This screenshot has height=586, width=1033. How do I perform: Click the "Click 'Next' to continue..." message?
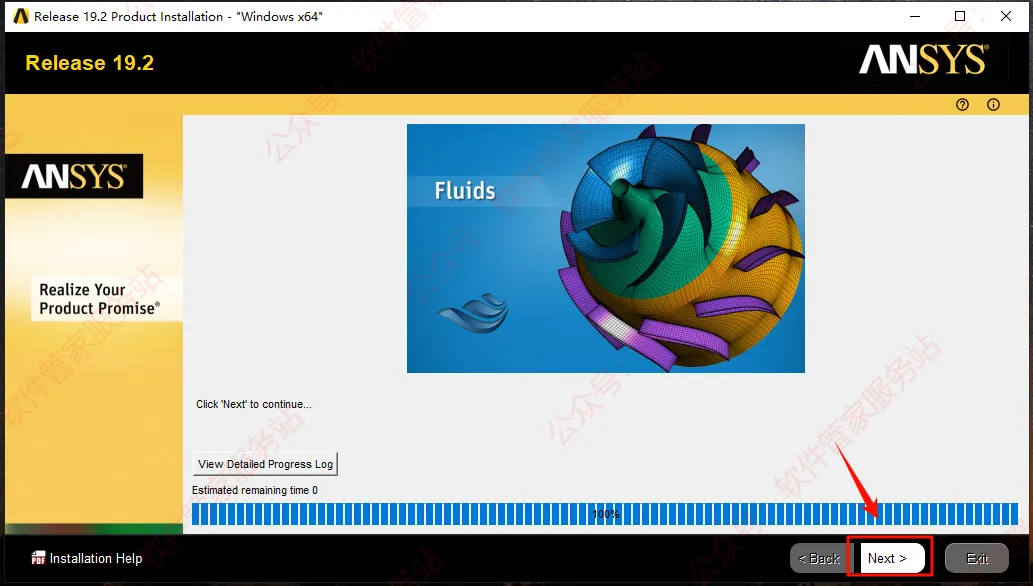(x=254, y=404)
